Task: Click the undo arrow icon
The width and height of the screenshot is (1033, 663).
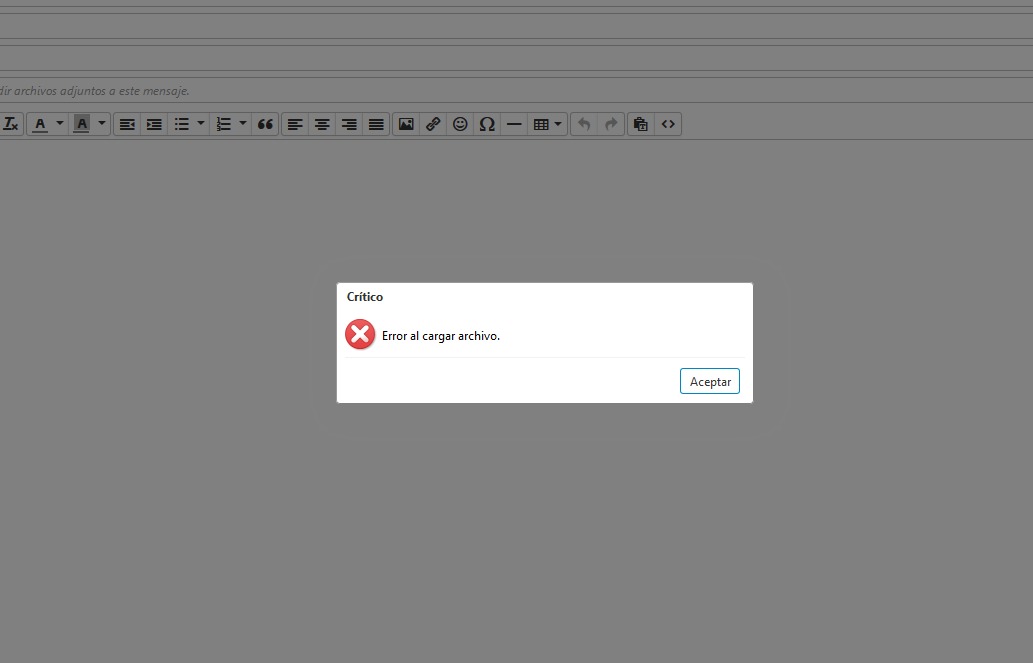Action: pos(584,124)
